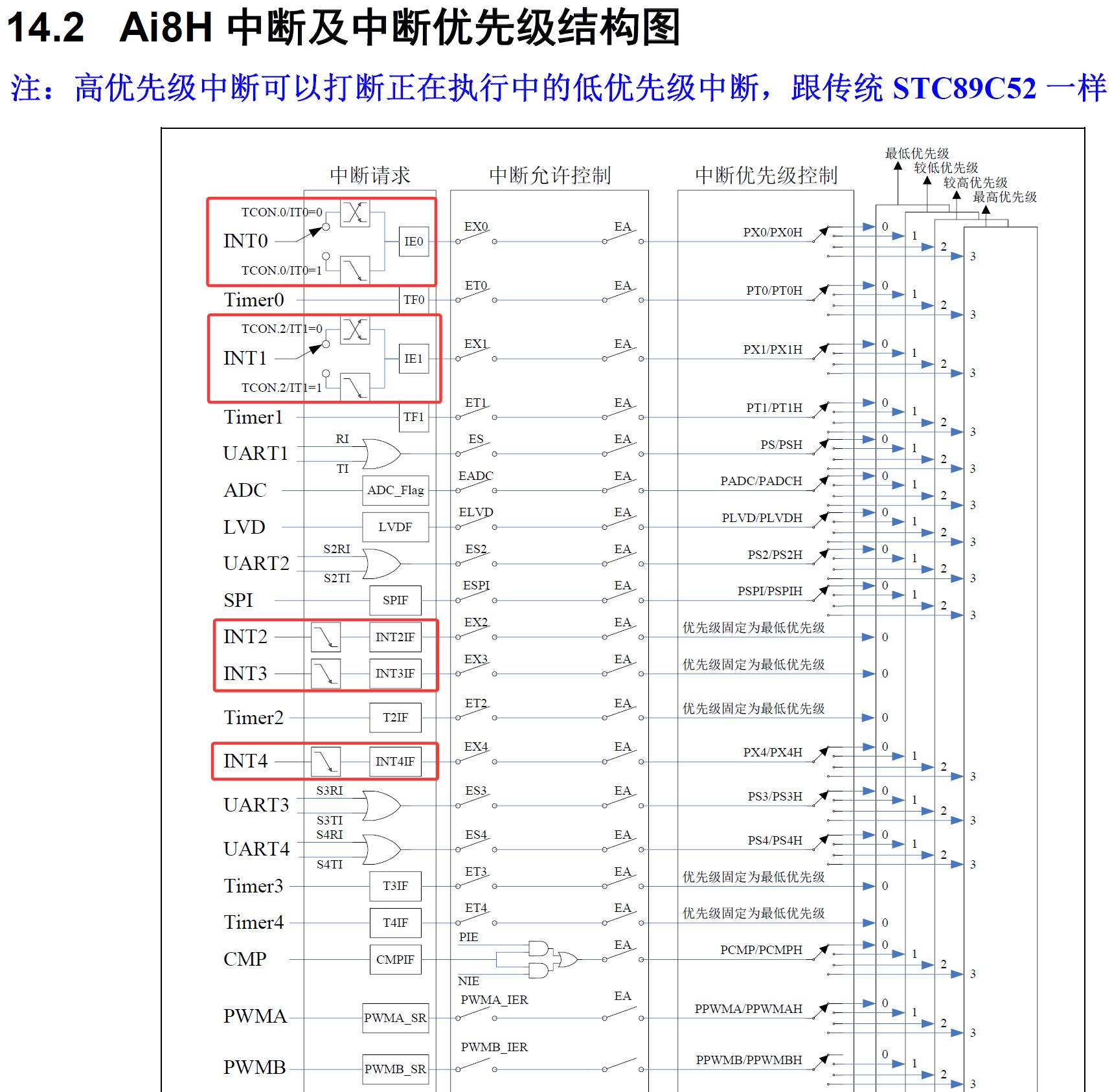Click the LVDF flag box
The height and width of the screenshot is (1092, 1112).
395,527
